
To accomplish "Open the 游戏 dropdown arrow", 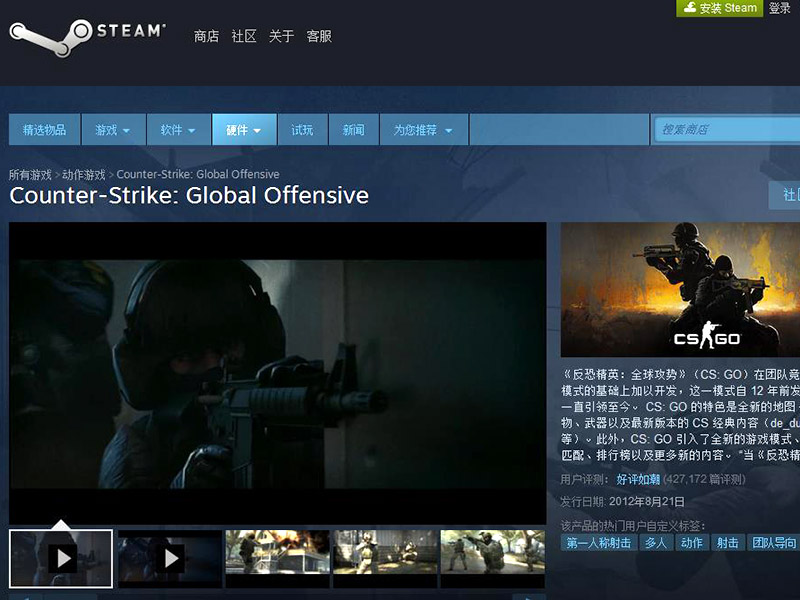I will (126, 131).
